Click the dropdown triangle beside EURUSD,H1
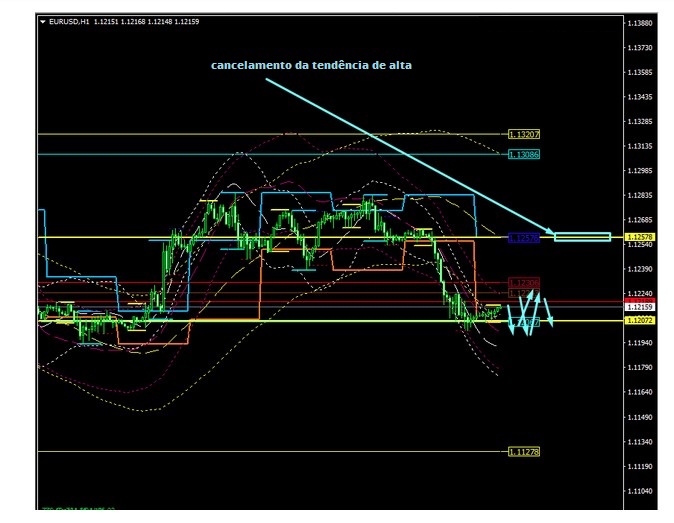This screenshot has height=523, width=674. (x=42, y=22)
